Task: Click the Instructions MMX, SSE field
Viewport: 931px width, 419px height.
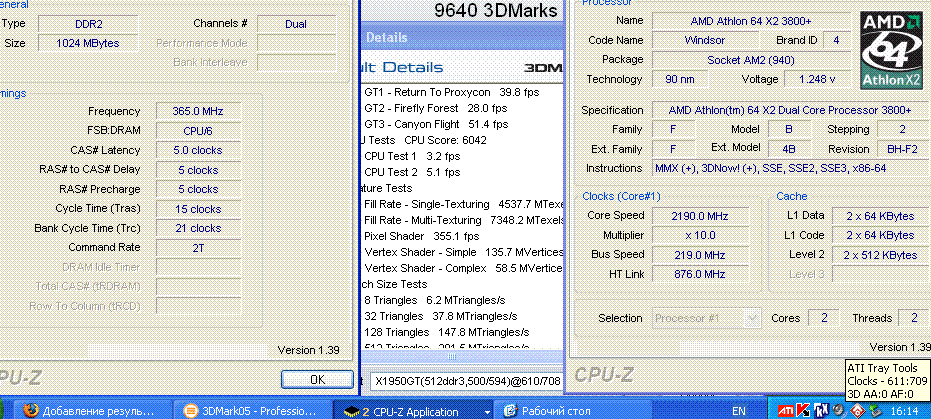Action: (x=789, y=169)
